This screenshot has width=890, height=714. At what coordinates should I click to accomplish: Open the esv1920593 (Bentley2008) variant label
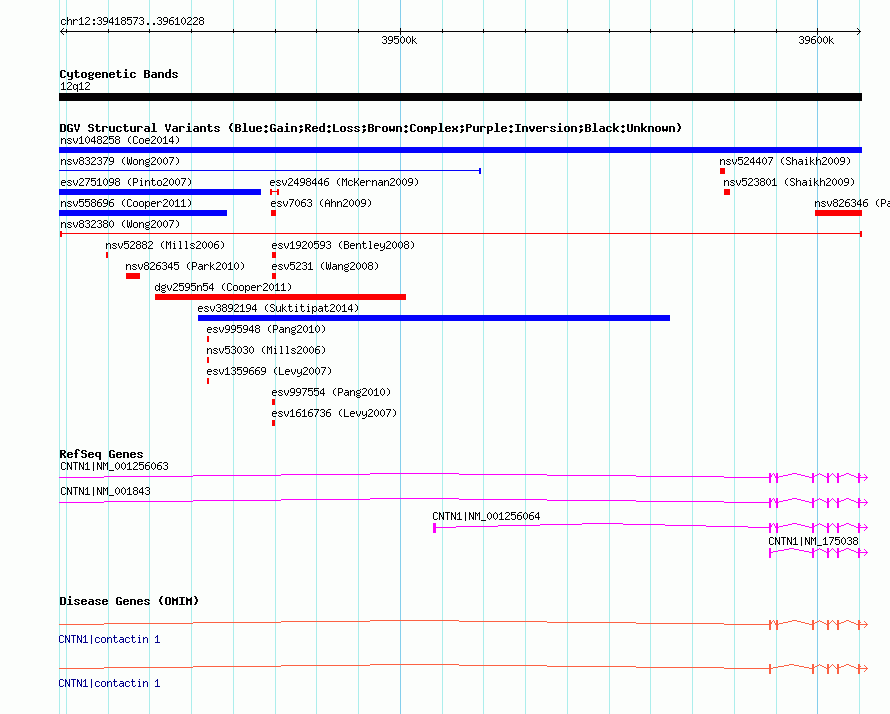(343, 245)
